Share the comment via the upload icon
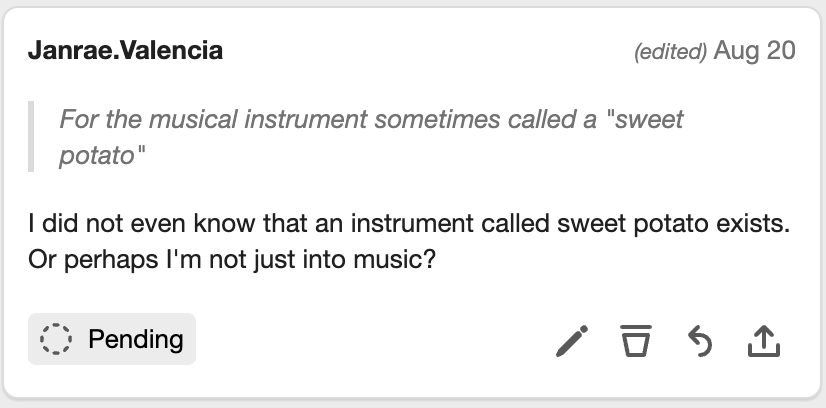The height and width of the screenshot is (408, 826). [x=763, y=341]
